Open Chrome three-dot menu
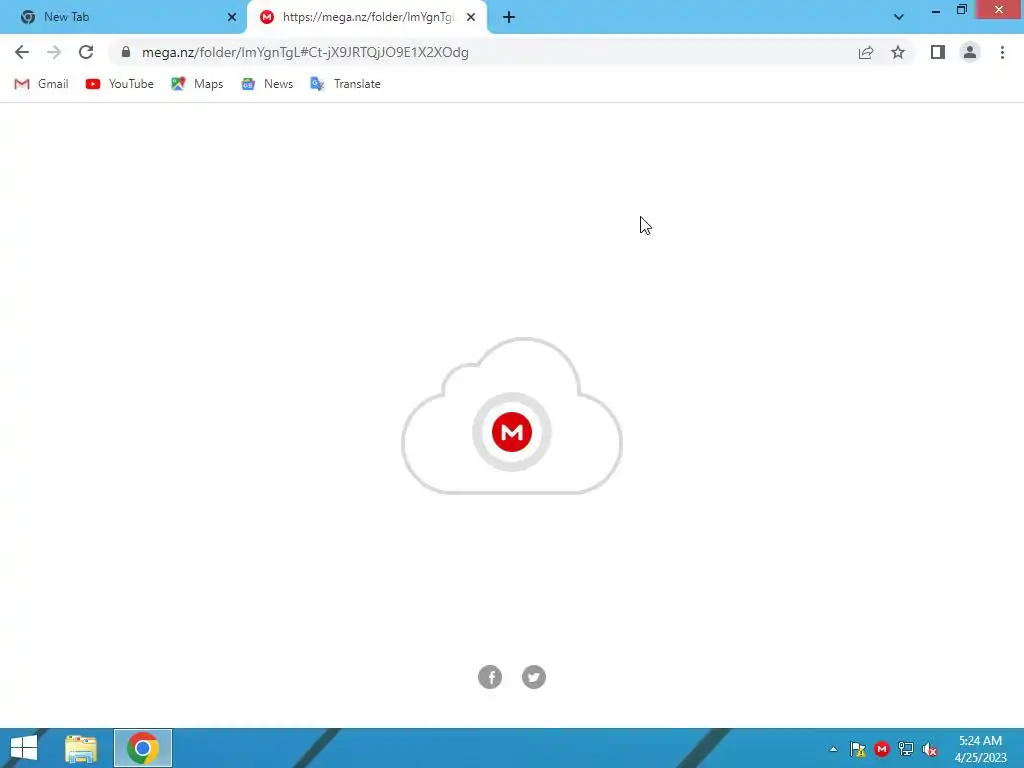This screenshot has height=768, width=1024. click(x=1002, y=52)
